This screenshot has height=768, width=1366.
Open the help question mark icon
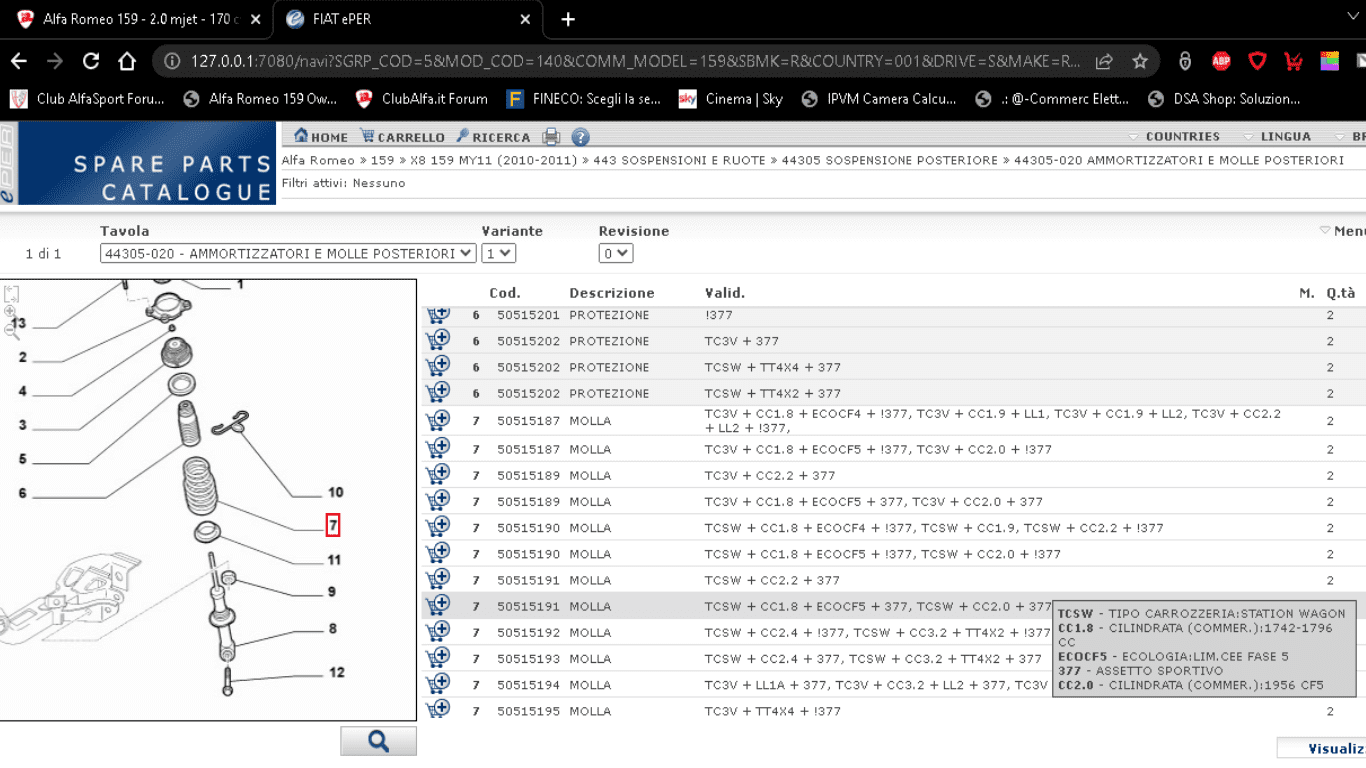tap(580, 137)
